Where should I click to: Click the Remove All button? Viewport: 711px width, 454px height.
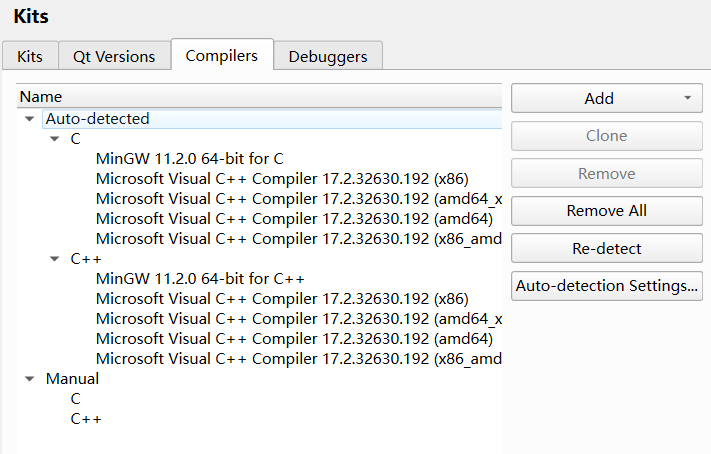pyautogui.click(x=607, y=211)
